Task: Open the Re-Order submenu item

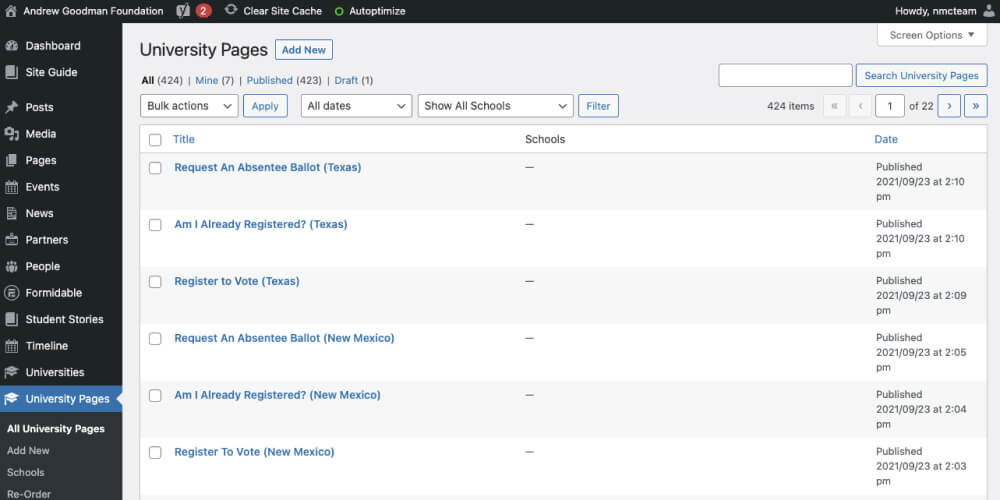Action: [29, 494]
